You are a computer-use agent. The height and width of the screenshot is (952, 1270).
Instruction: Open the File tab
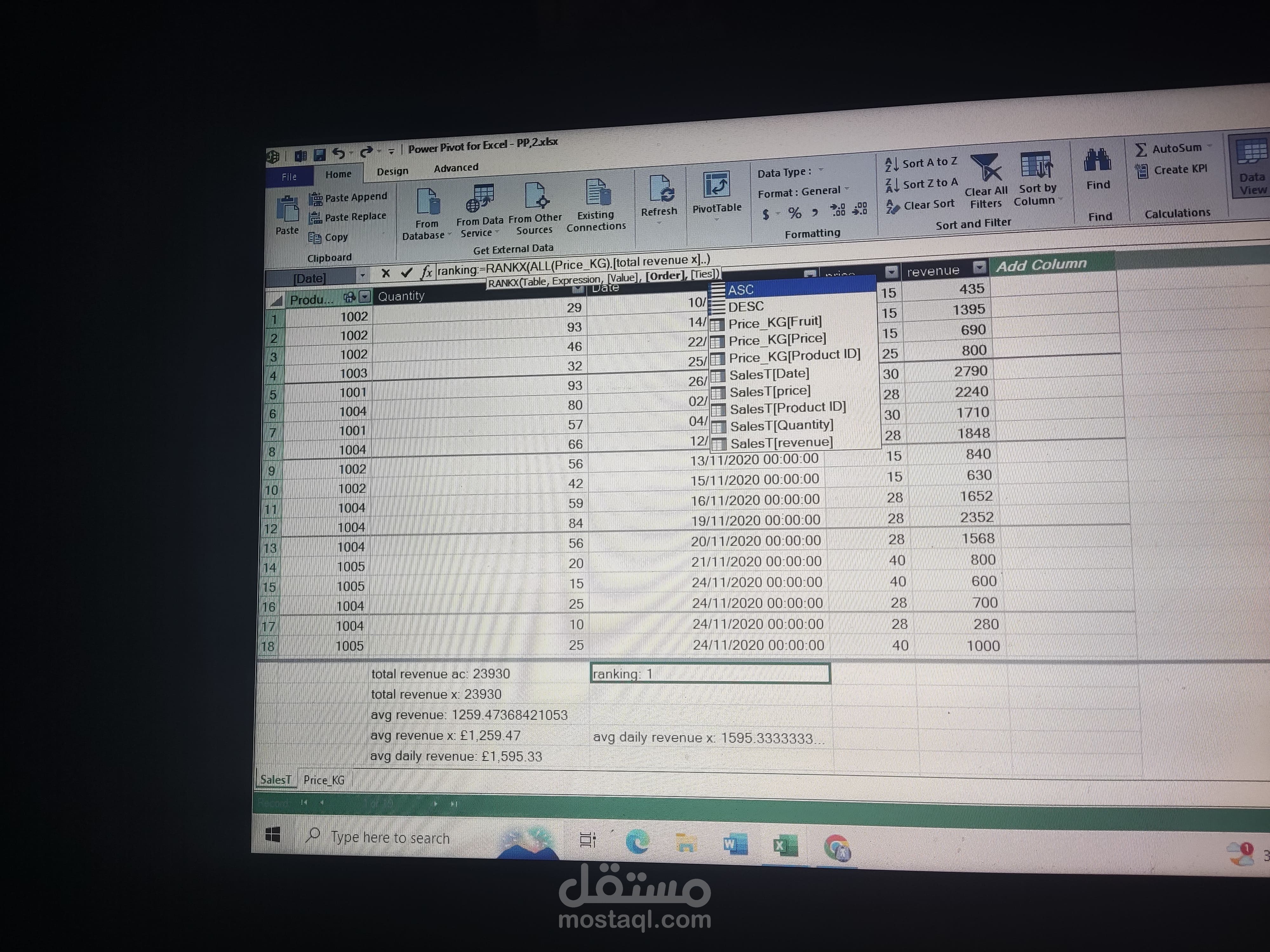[x=289, y=177]
